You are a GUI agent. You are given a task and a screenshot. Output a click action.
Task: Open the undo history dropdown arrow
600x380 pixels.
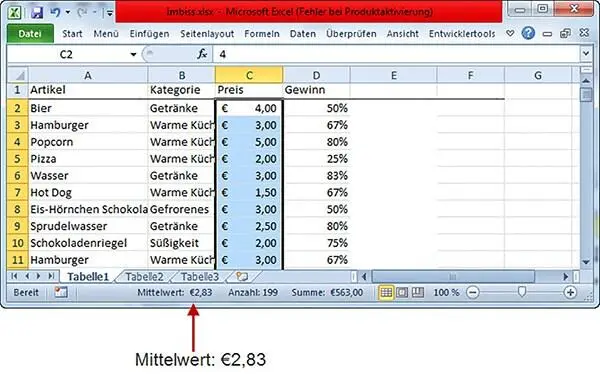[x=68, y=13]
